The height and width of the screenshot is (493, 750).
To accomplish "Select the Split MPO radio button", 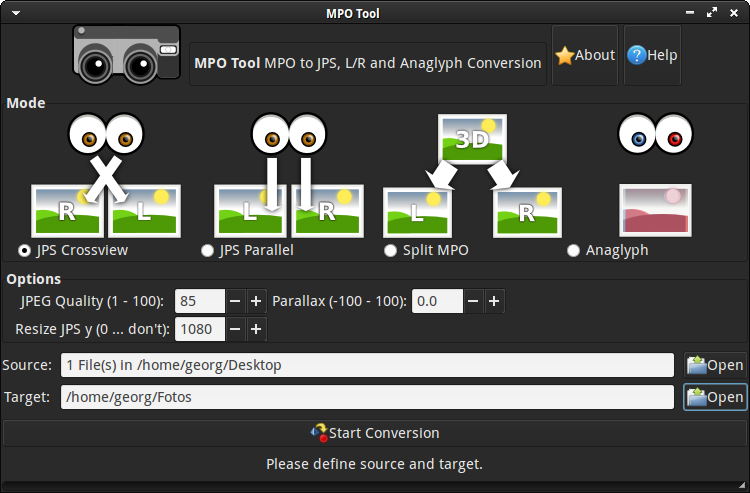I will pos(391,250).
